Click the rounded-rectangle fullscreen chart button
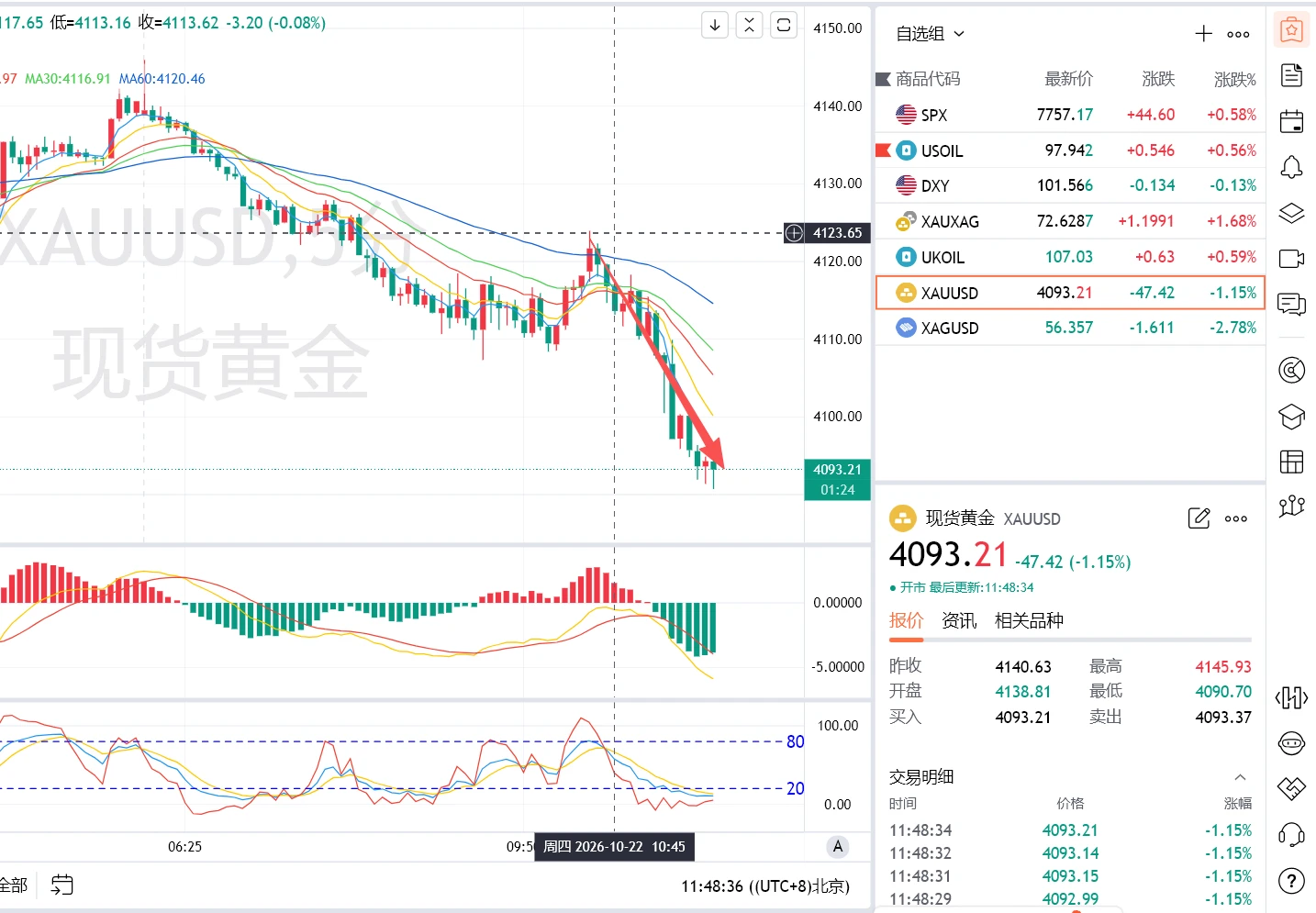Image resolution: width=1316 pixels, height=913 pixels. pos(784,25)
